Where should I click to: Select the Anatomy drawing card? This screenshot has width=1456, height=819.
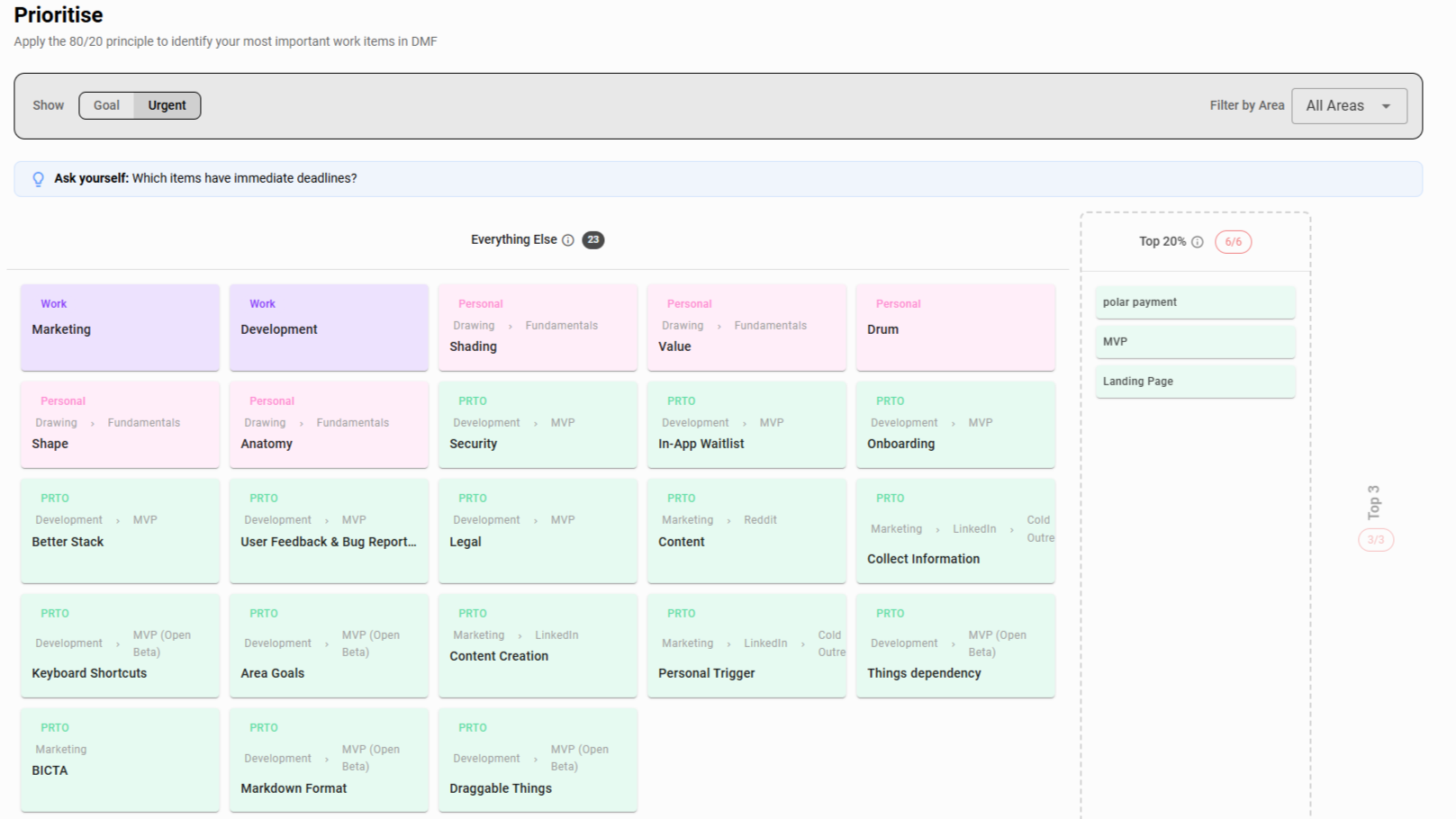pos(329,425)
